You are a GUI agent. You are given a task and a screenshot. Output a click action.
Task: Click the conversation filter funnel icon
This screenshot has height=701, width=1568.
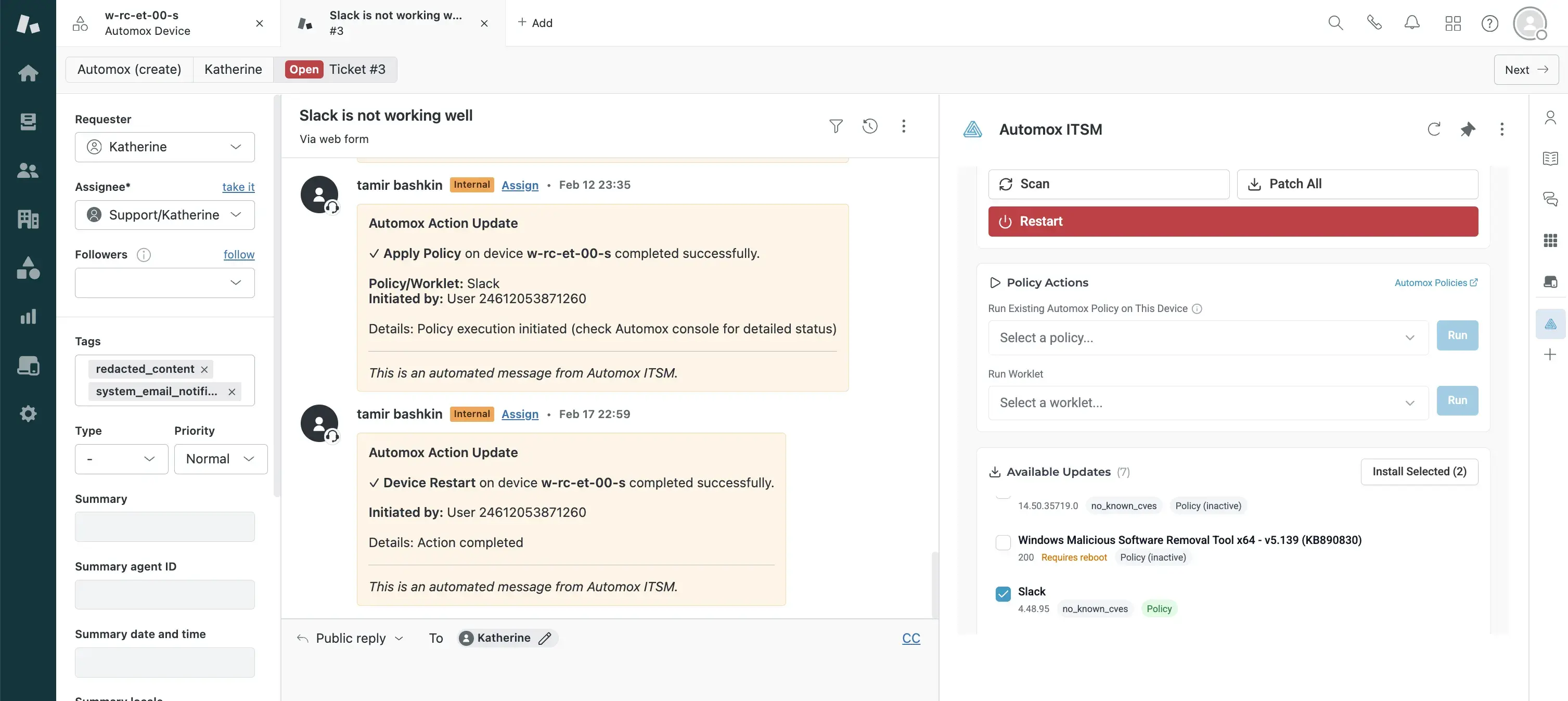pyautogui.click(x=836, y=126)
